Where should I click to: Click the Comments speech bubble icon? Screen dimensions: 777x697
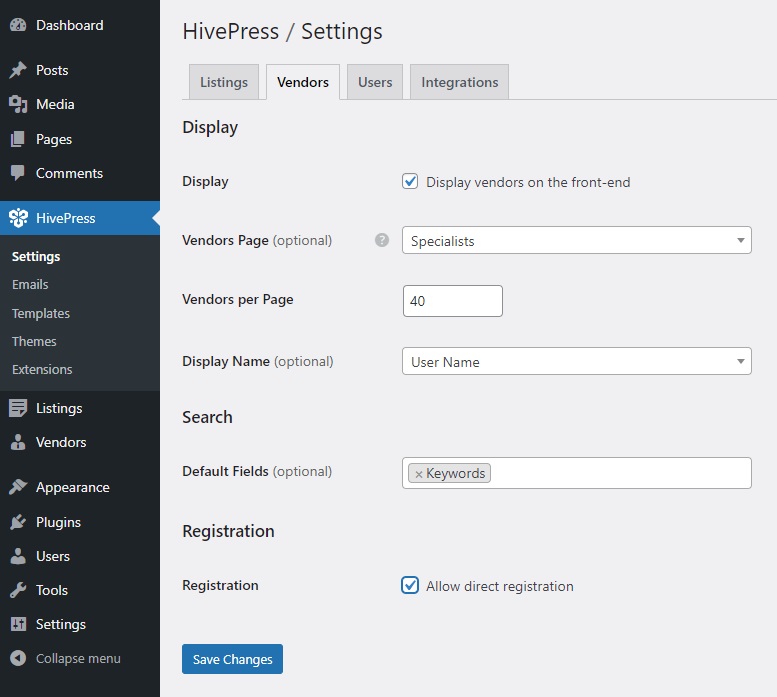18,173
